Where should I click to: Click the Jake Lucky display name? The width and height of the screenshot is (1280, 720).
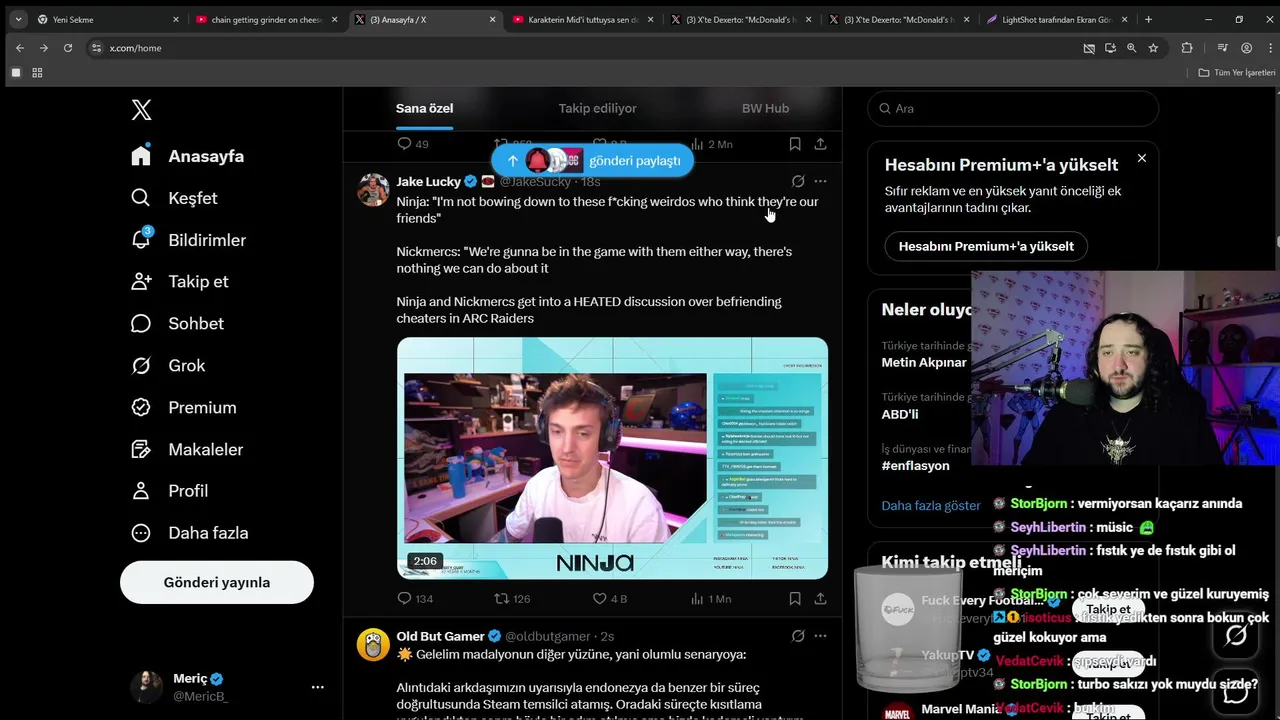[428, 181]
